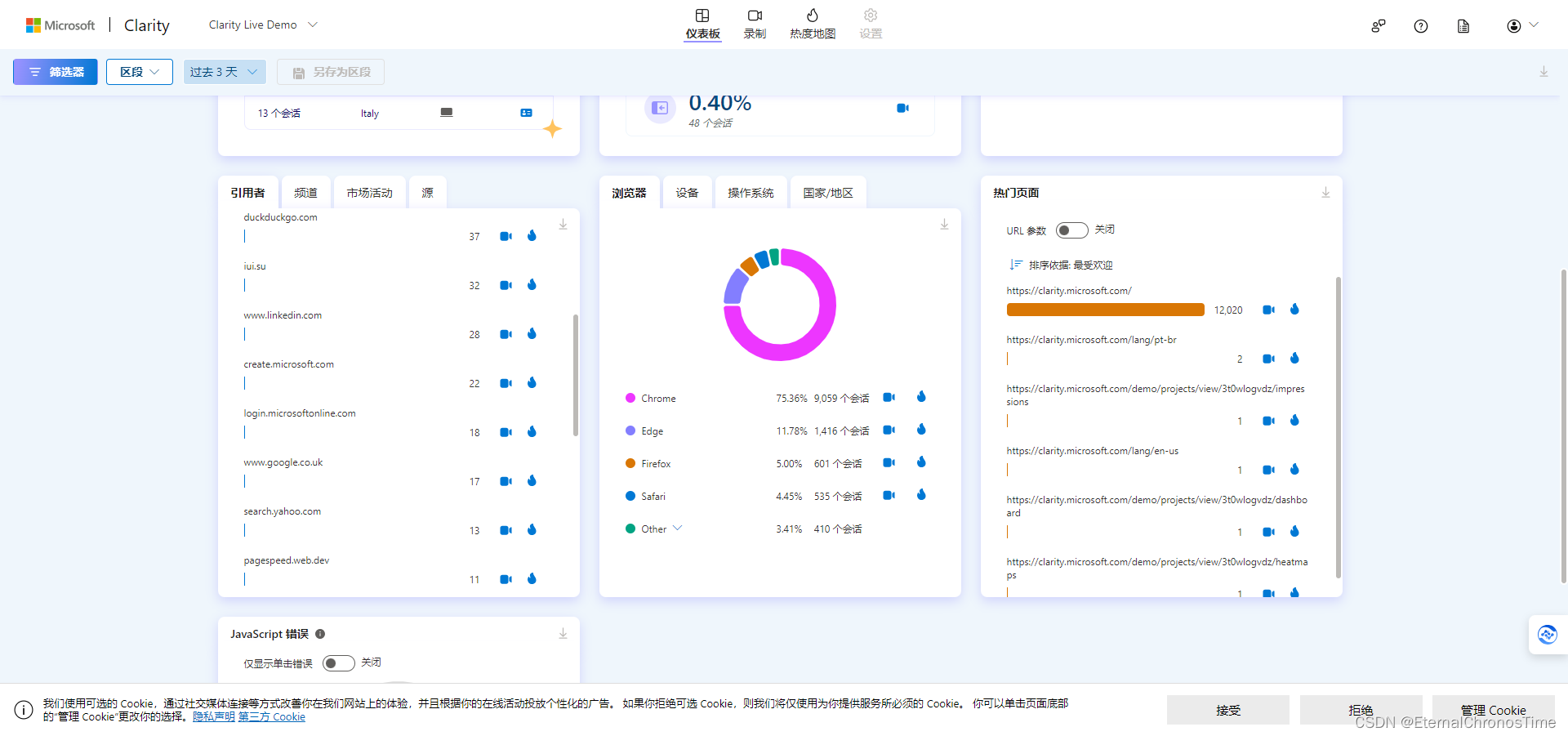
Task: Select the Source tab in referrers card
Action: 428,193
